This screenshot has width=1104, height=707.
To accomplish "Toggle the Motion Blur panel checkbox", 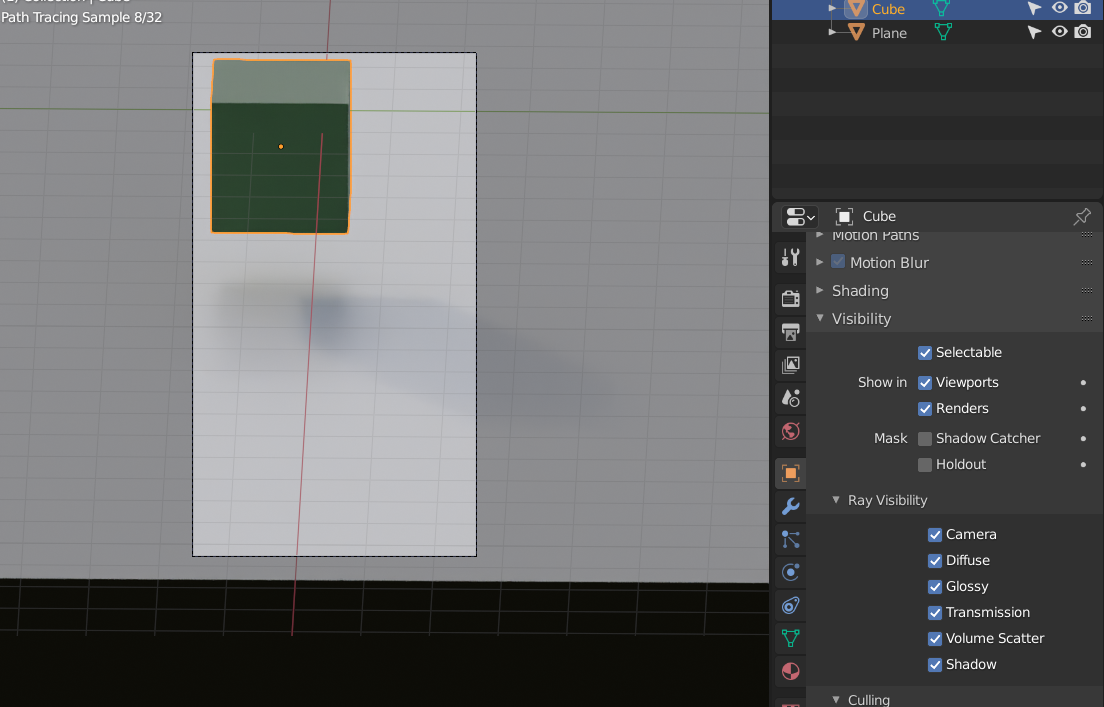I will click(x=838, y=262).
